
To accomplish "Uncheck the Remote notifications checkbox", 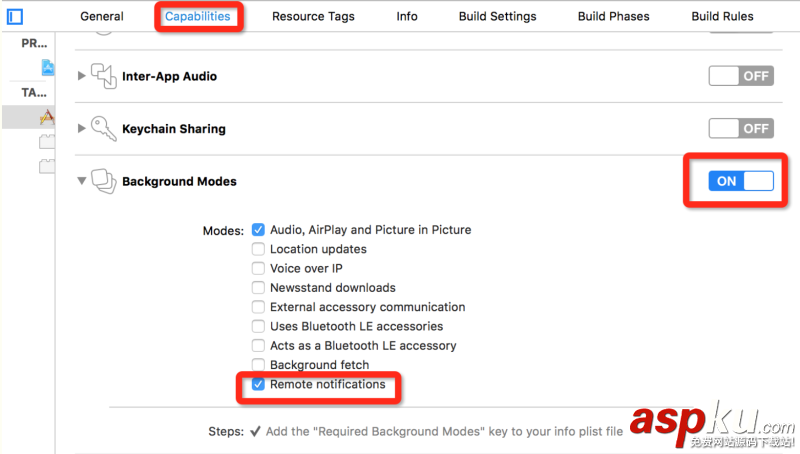I will click(x=259, y=384).
